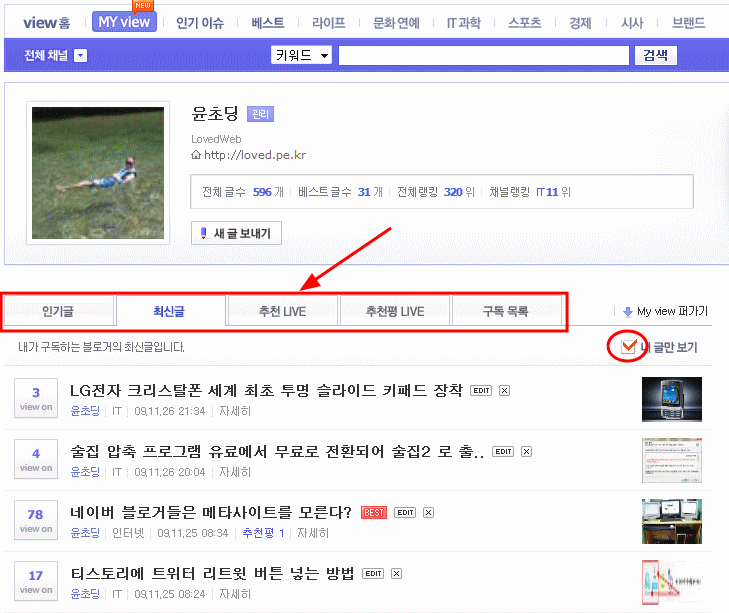The image size is (729, 613).
Task: Switch to the 구독 목록 tab
Action: point(506,311)
